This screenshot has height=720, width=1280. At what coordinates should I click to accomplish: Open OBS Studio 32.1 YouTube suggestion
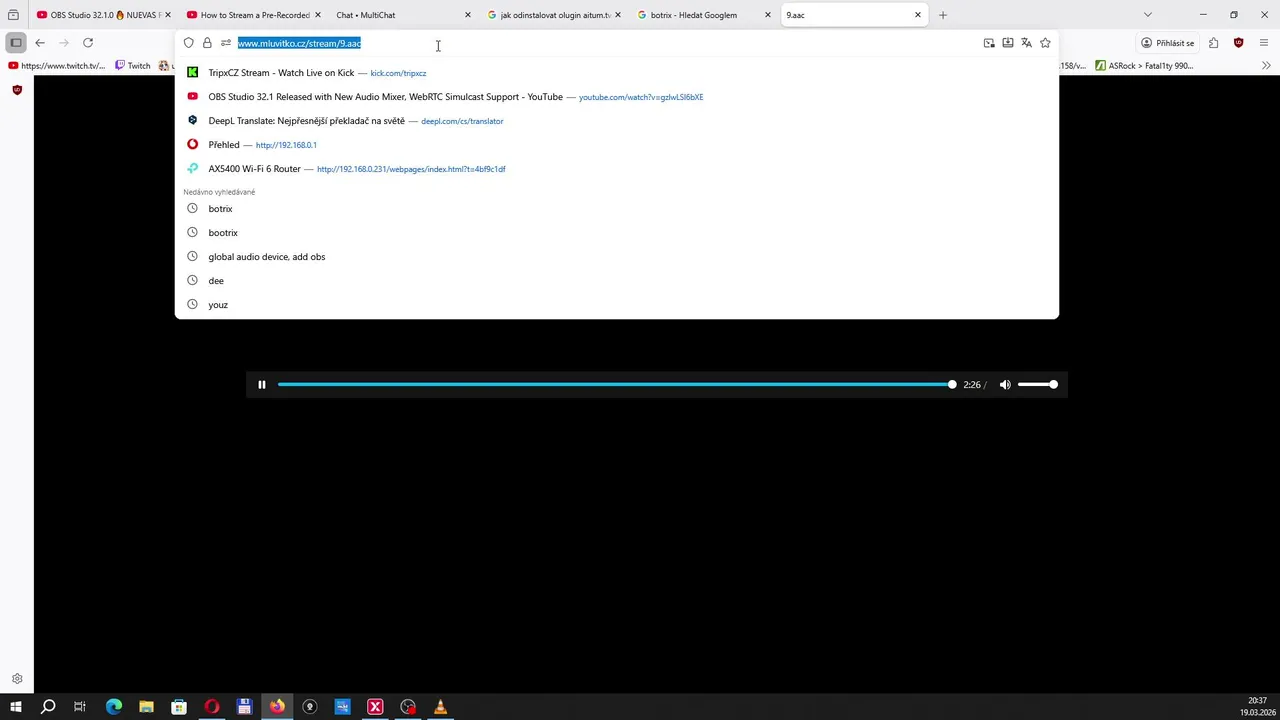(616, 97)
